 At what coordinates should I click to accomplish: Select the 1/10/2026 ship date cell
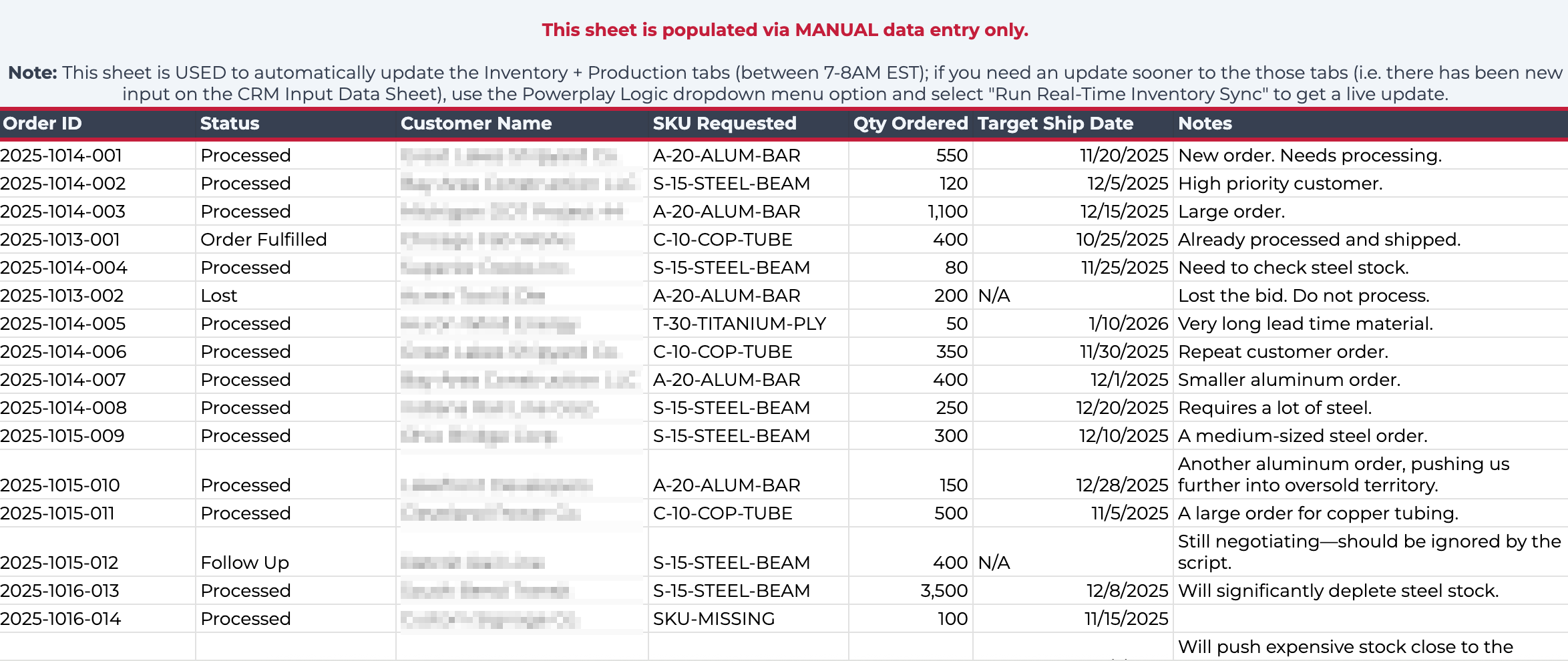(x=1073, y=324)
